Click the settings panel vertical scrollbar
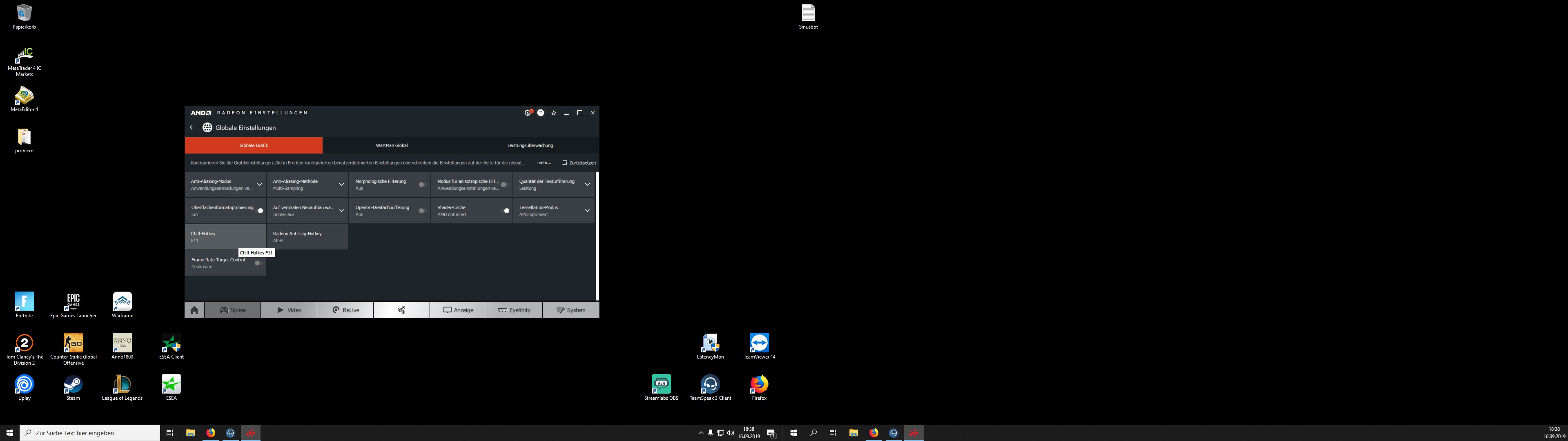1568x441 pixels. click(597, 236)
